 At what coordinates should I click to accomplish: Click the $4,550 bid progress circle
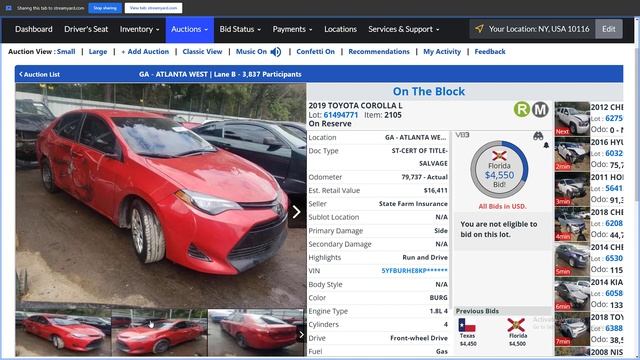[x=499, y=169]
